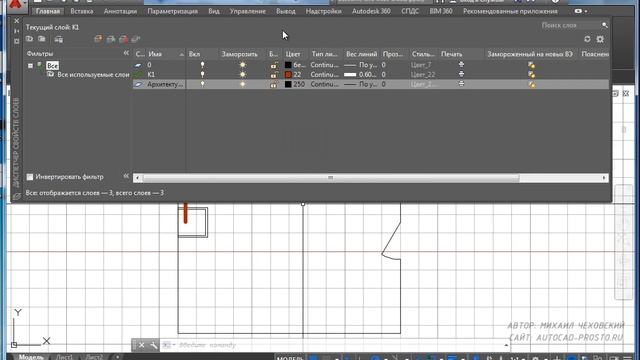Screen dimensions: 640x360
Task: Toggle new viewport freeze for Архитекту... layer
Action: pyautogui.click(x=532, y=84)
